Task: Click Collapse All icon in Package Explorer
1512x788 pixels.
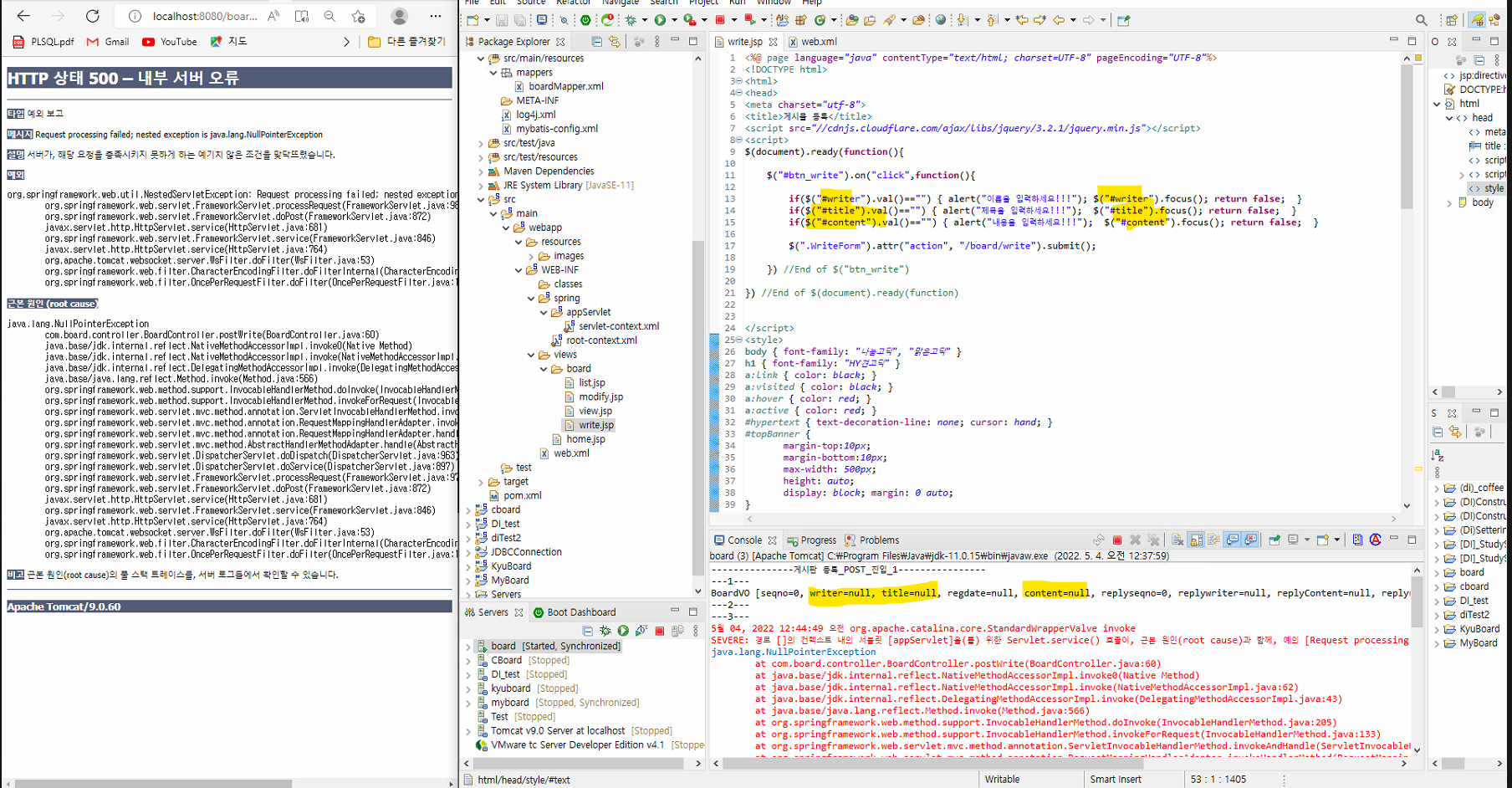Action: point(596,41)
